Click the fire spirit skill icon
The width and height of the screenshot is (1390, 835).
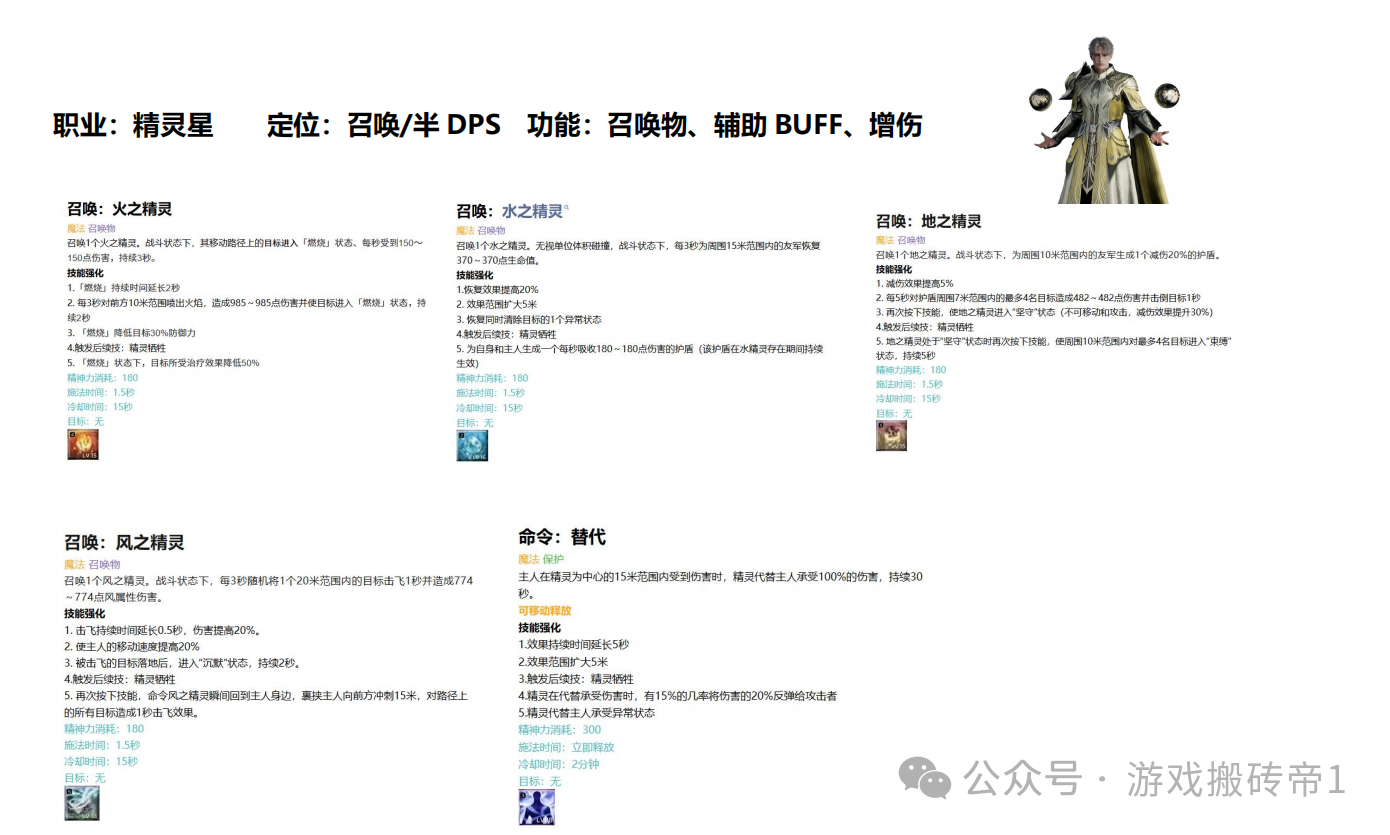pyautogui.click(x=83, y=445)
